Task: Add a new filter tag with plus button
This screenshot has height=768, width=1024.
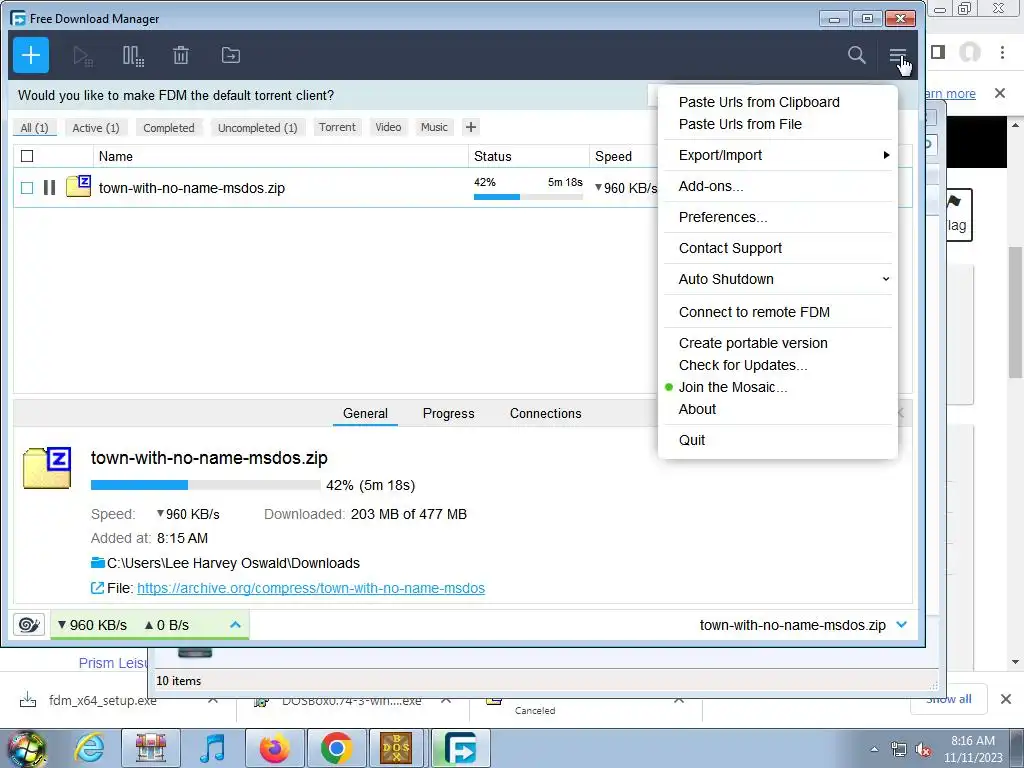Action: point(471,127)
